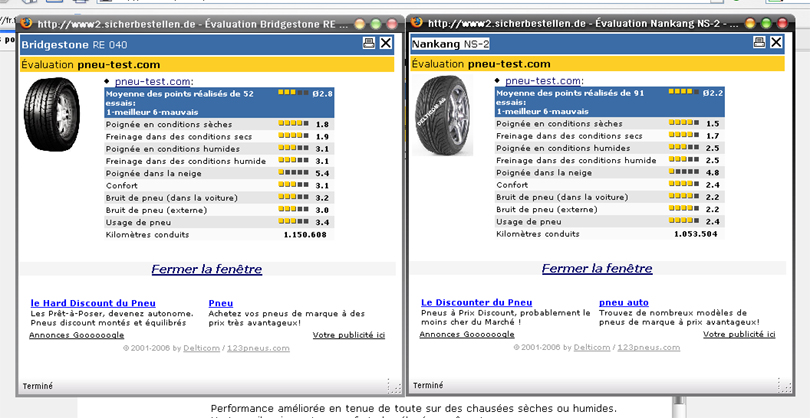Open the 123pneus.com link in the Bridgestone footer
Screen dimensions: 810x418
point(258,348)
